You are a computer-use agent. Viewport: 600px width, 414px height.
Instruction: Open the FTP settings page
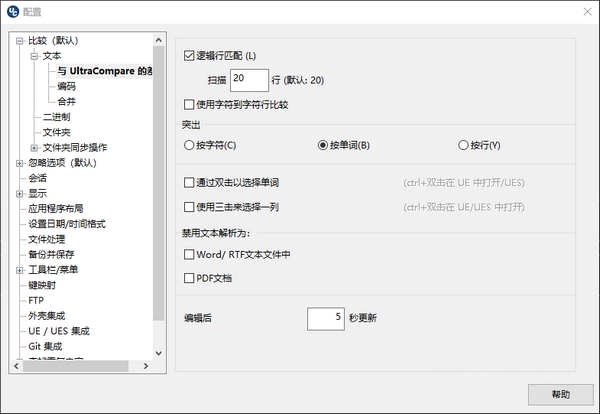36,300
